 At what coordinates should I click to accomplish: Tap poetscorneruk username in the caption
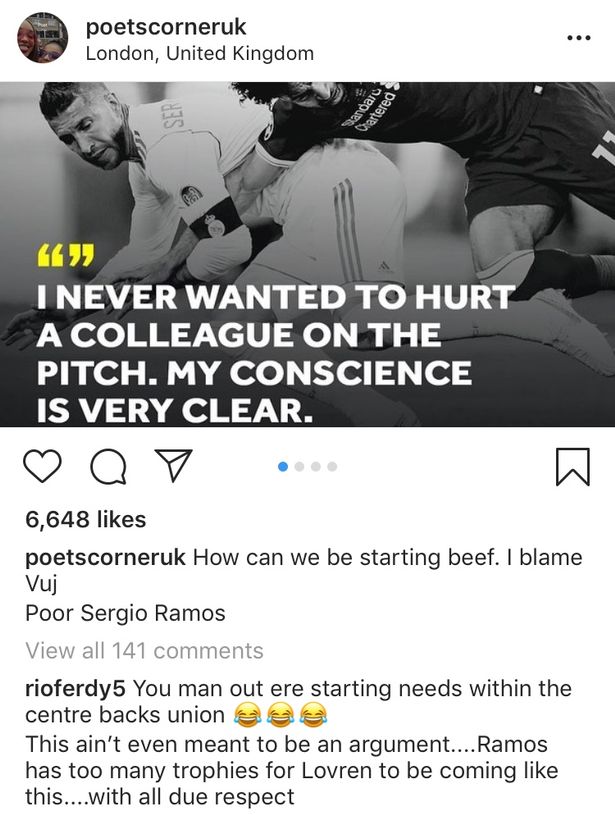point(105,558)
